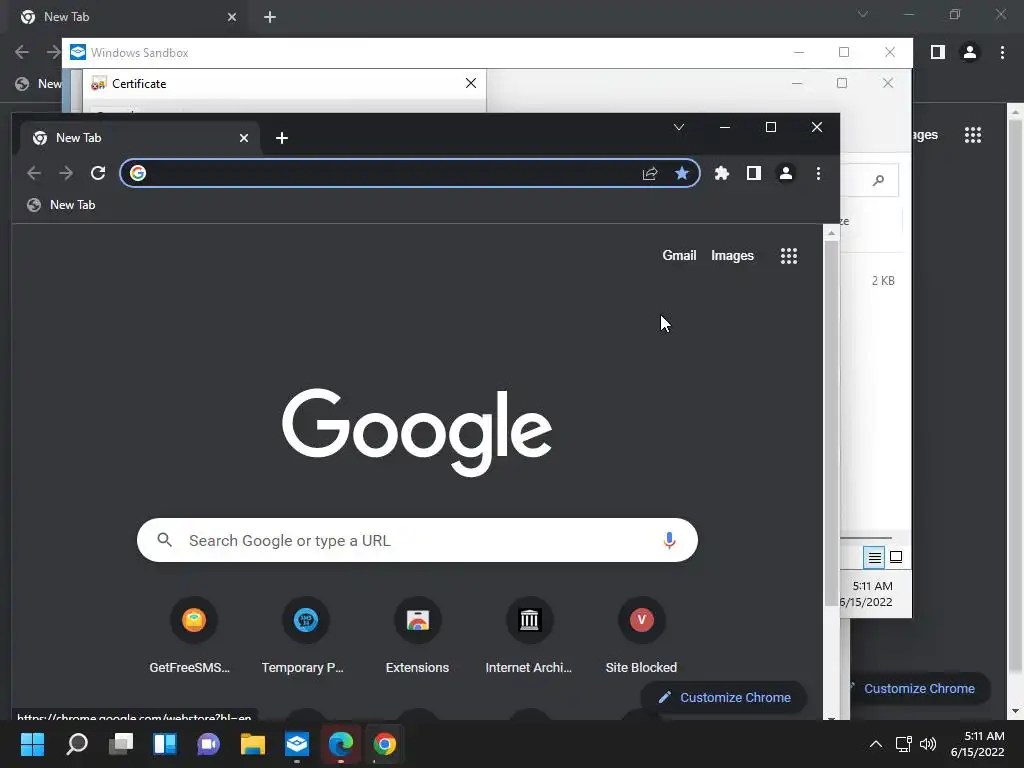Toggle side panel in front Chrome window

pyautogui.click(x=754, y=173)
